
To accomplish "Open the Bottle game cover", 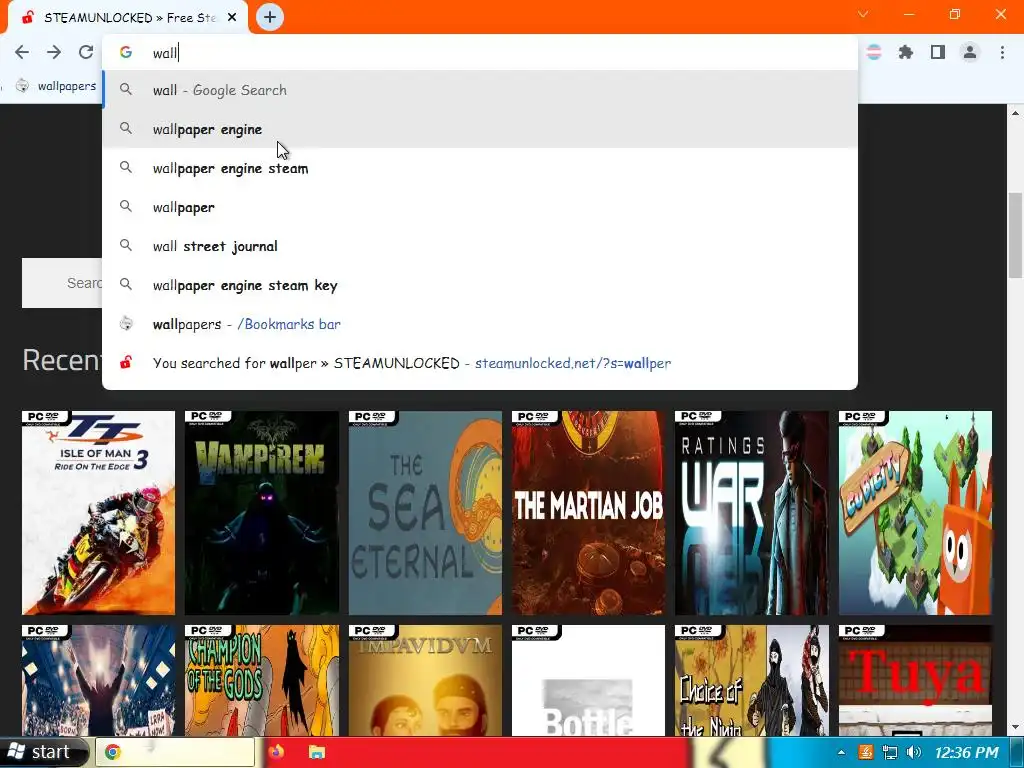I will tap(588, 680).
